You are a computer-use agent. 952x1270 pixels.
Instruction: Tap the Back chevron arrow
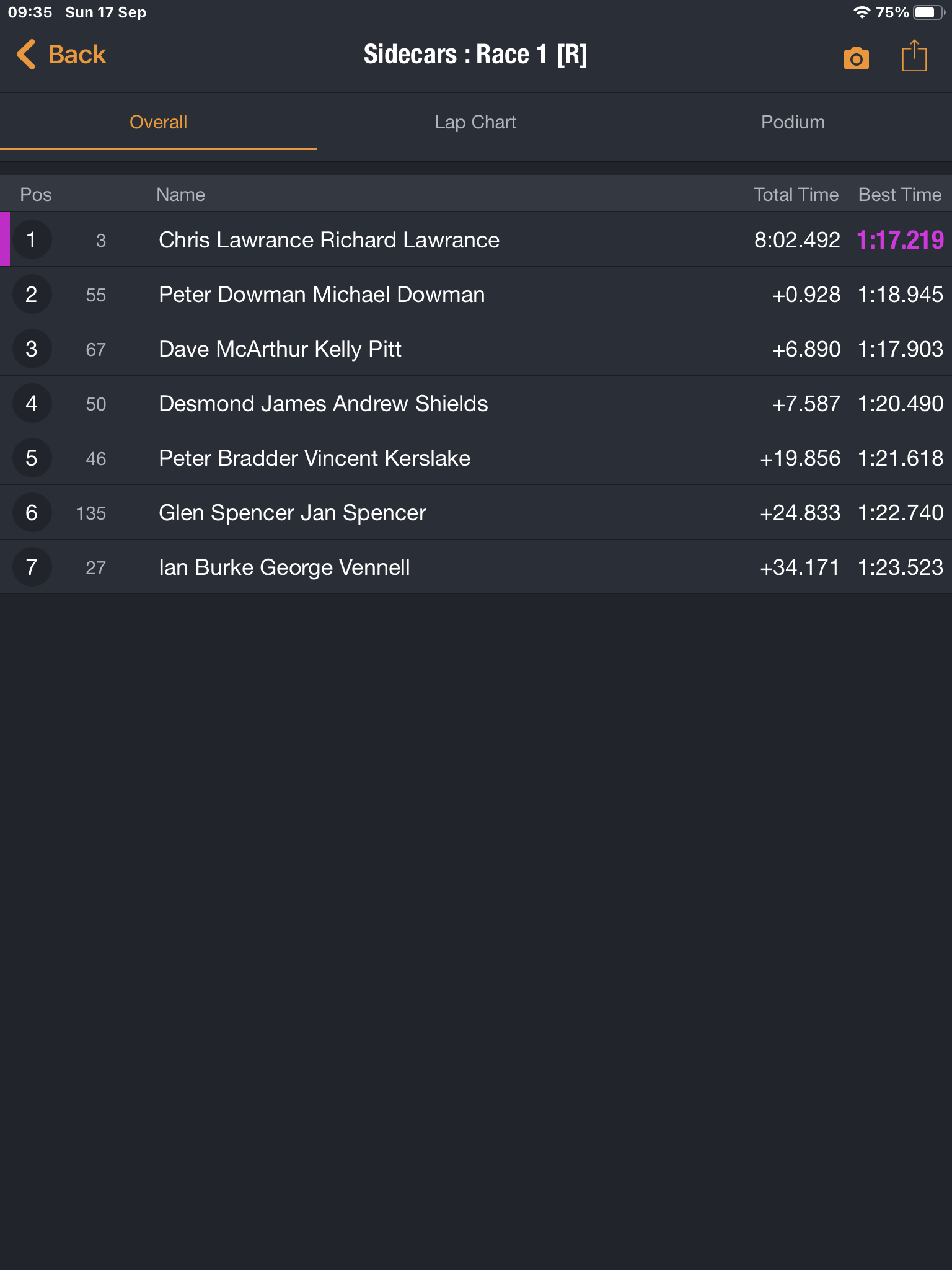26,55
